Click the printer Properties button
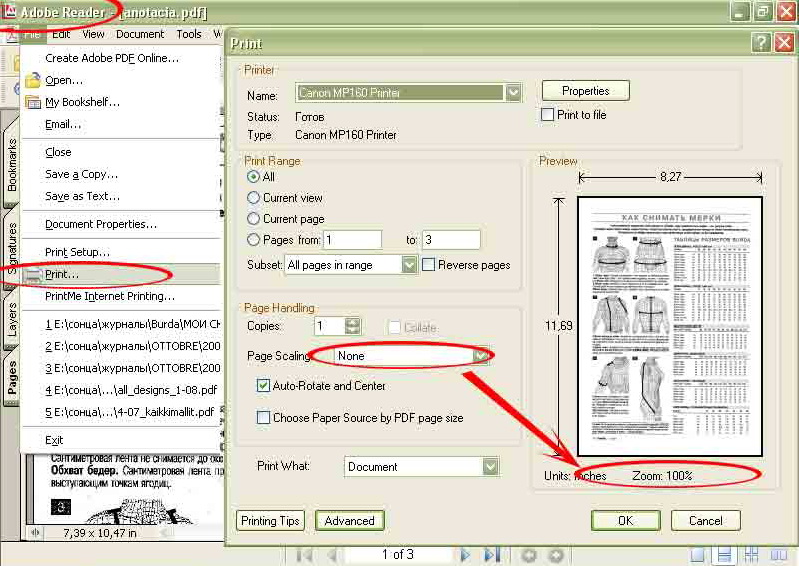The image size is (799, 566). 585,91
